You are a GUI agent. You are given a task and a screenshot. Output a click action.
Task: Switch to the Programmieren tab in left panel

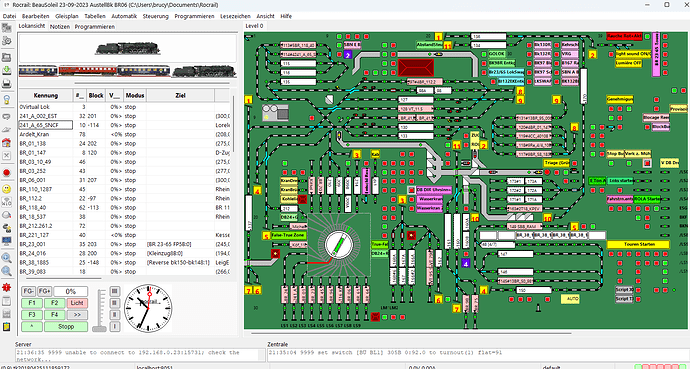(x=95, y=26)
